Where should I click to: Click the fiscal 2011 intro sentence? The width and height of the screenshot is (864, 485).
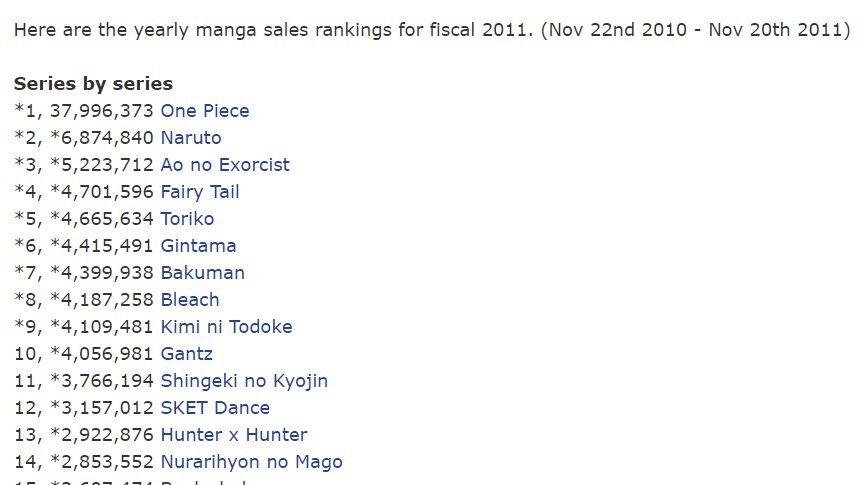click(x=431, y=28)
